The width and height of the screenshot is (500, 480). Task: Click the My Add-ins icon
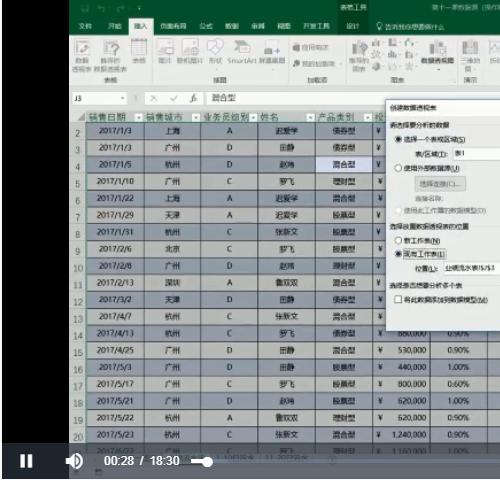[x=314, y=63]
